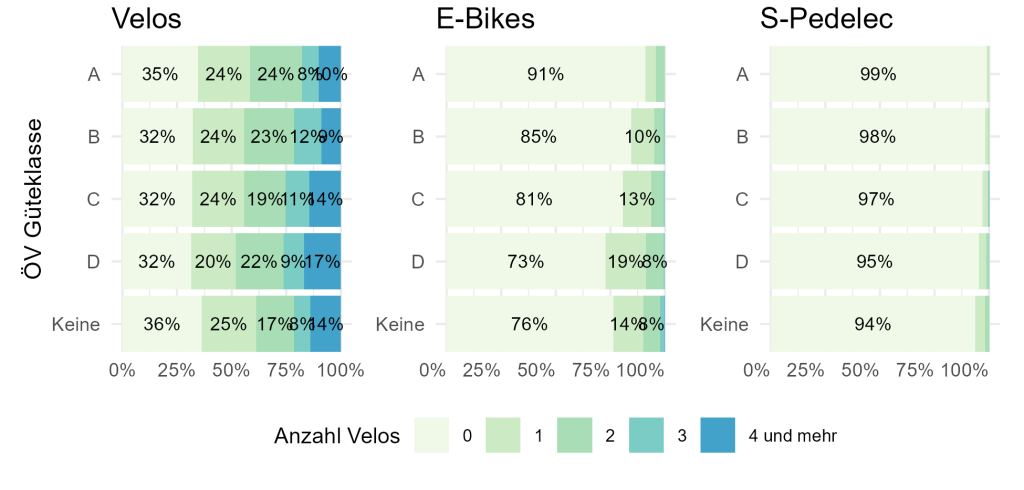Click the 94% bar in S-Pedelec row Keine
Viewport: 1024px width, 490px height.
tap(872, 324)
